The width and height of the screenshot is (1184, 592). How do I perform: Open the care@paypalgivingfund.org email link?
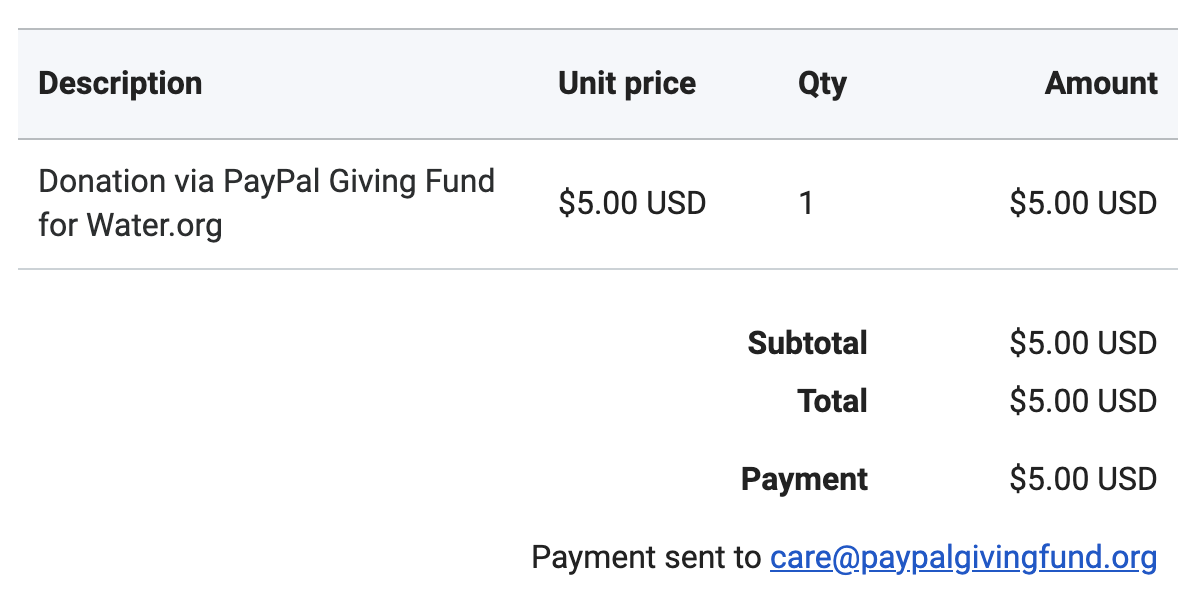click(x=964, y=558)
